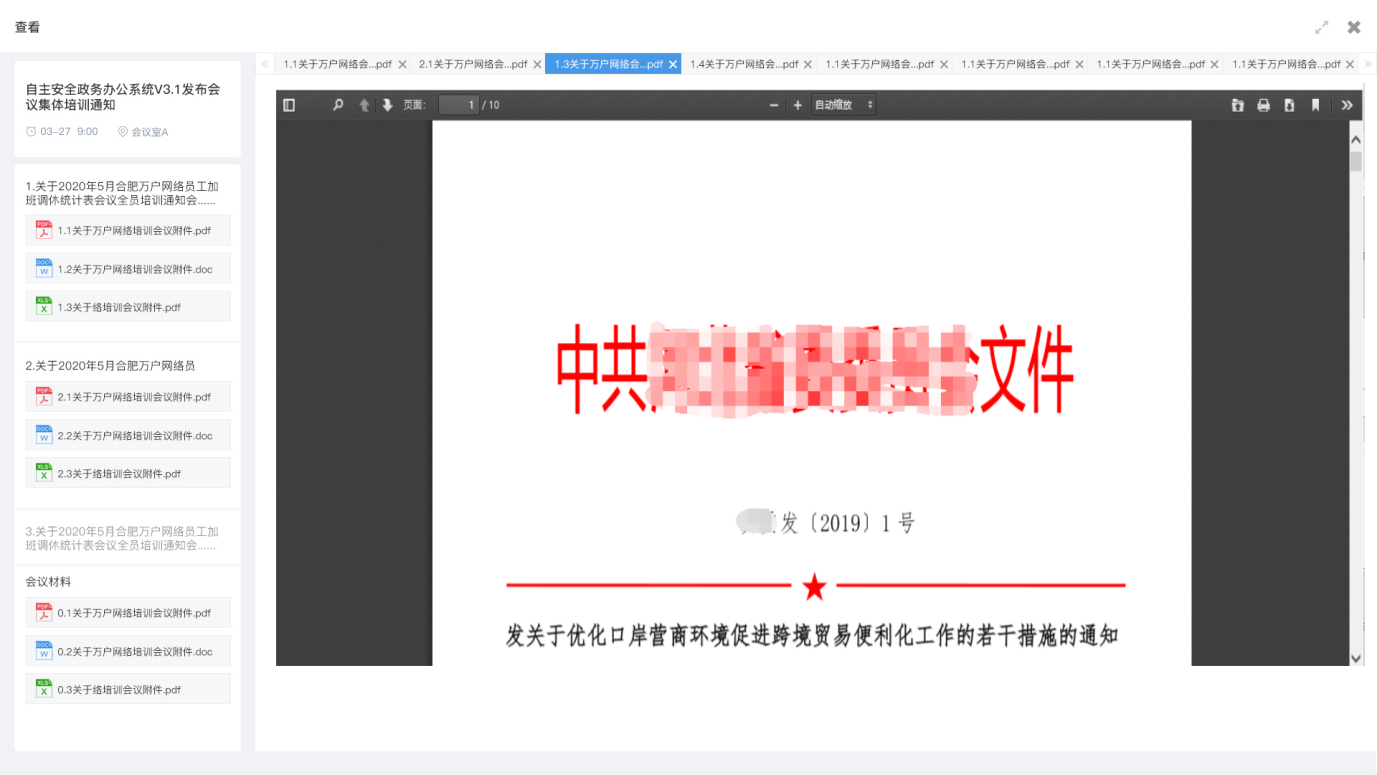Close the 2.1关于万户网络会 tab
The image size is (1377, 775).
(x=537, y=64)
